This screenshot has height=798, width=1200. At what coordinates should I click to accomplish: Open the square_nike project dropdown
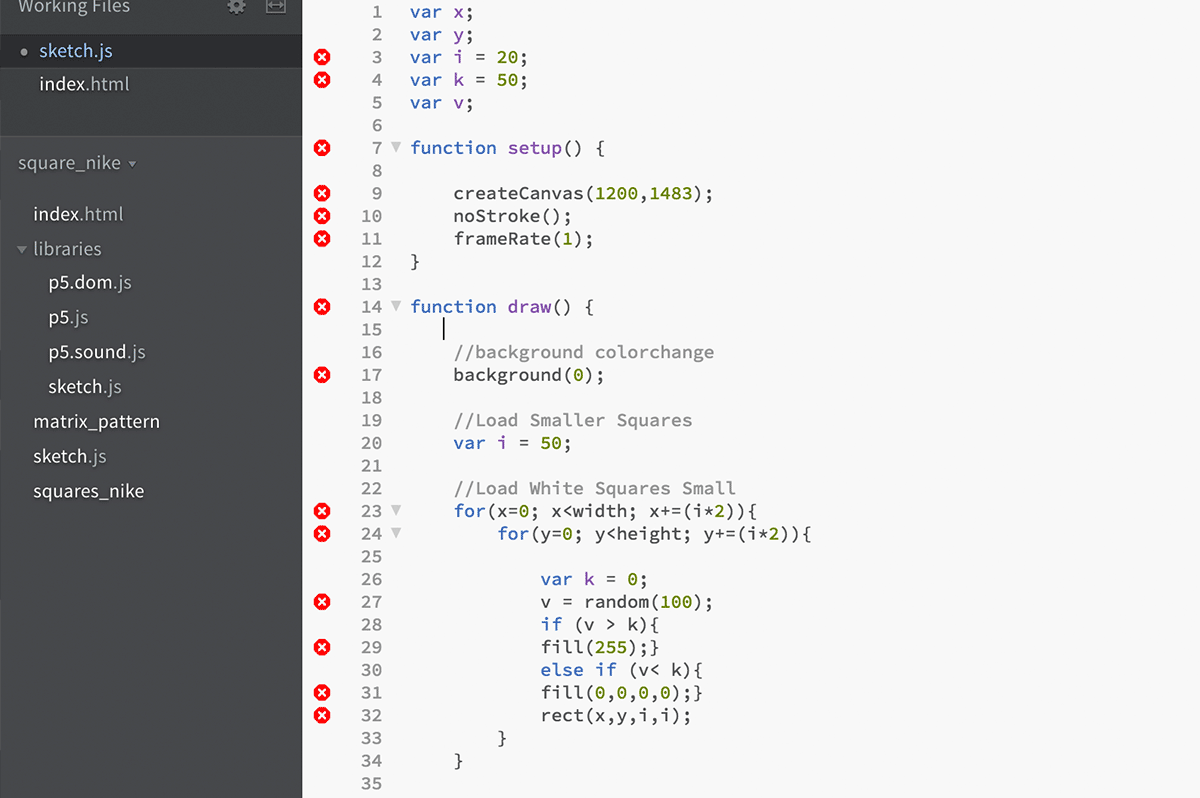[77, 164]
